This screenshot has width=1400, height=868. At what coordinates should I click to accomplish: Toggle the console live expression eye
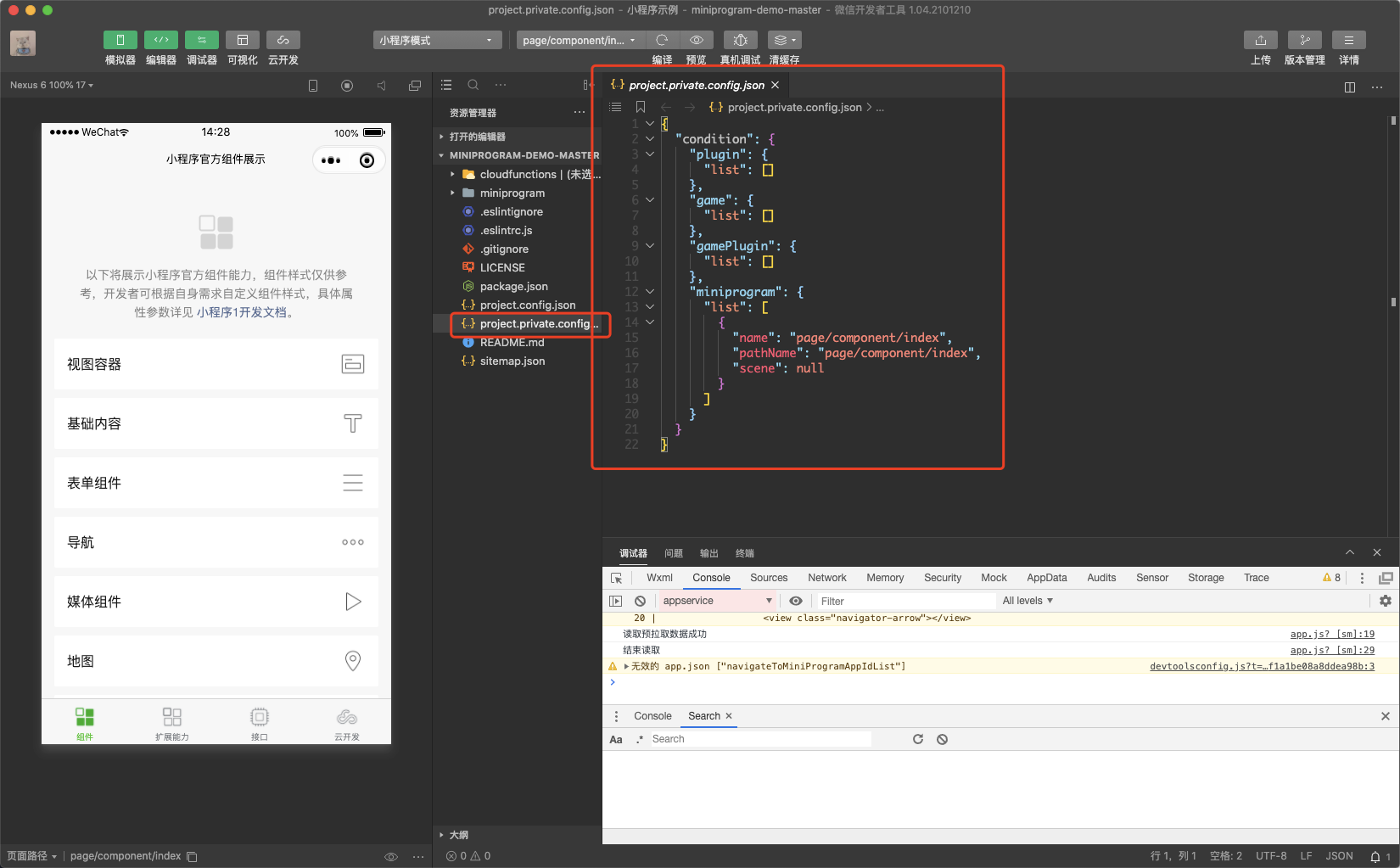click(796, 601)
